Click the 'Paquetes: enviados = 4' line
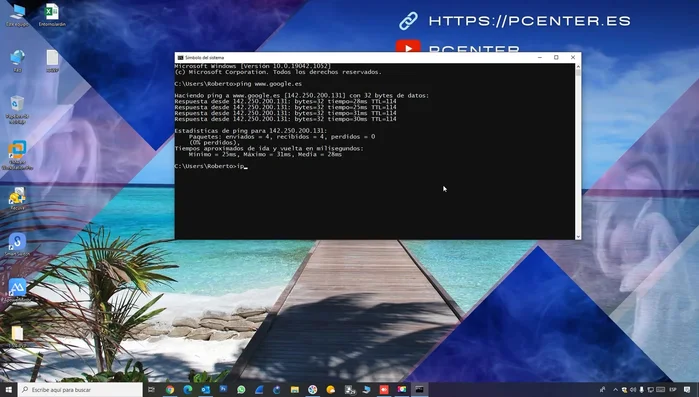The width and height of the screenshot is (699, 397). coord(282,136)
